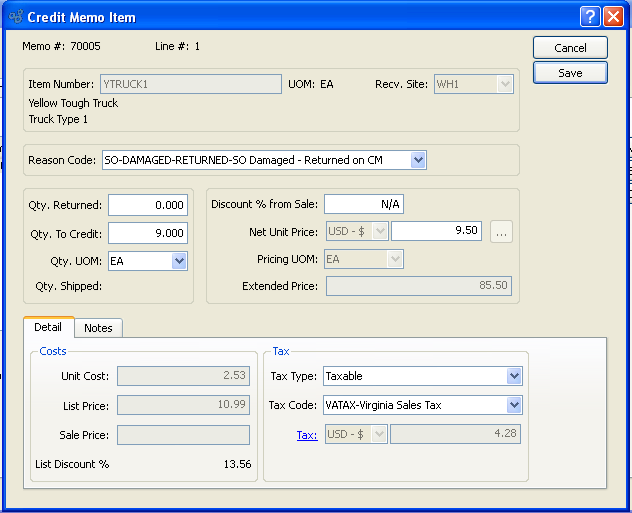The height and width of the screenshot is (513, 632).
Task: Click the Item Number field
Action: (189, 84)
